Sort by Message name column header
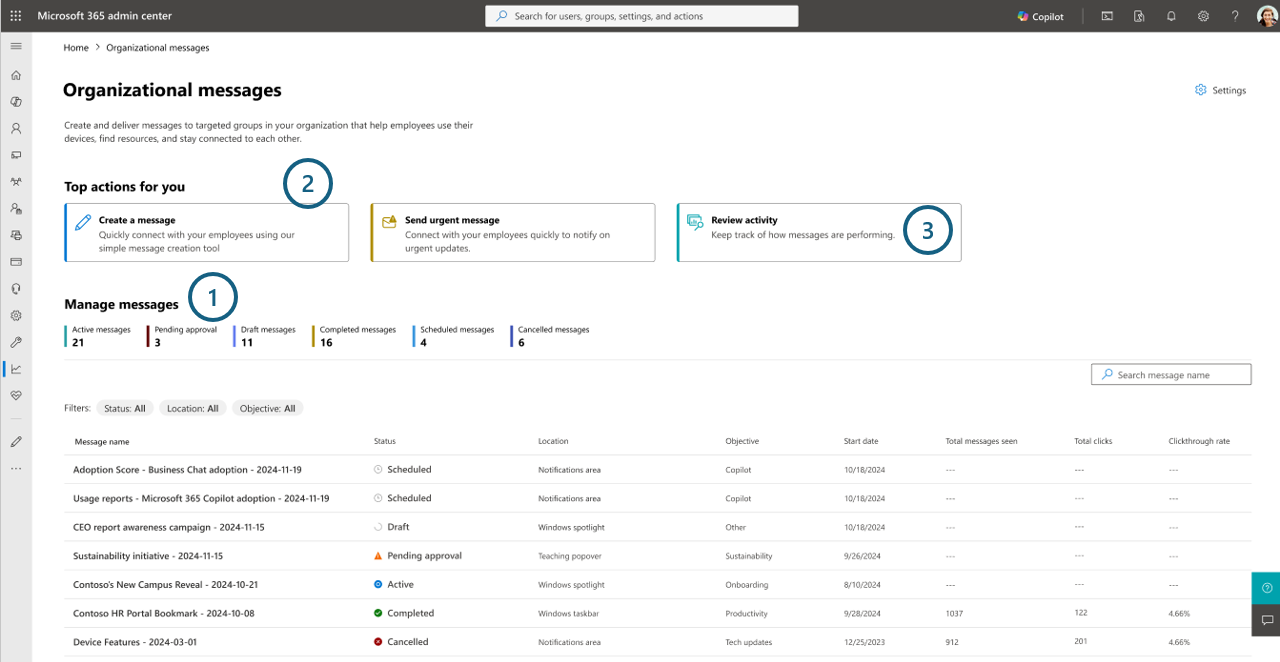1280x662 pixels. tap(102, 441)
